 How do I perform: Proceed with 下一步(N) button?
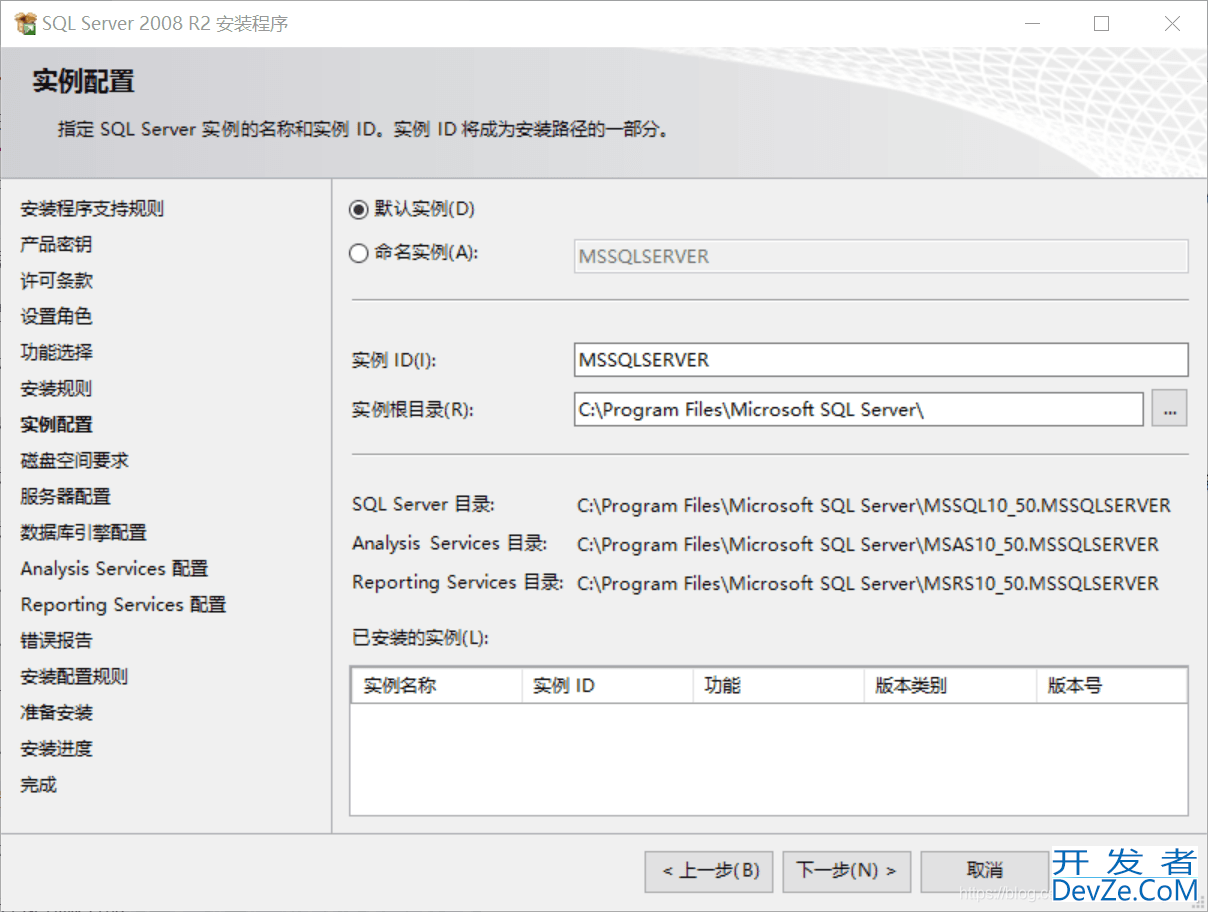click(x=846, y=871)
